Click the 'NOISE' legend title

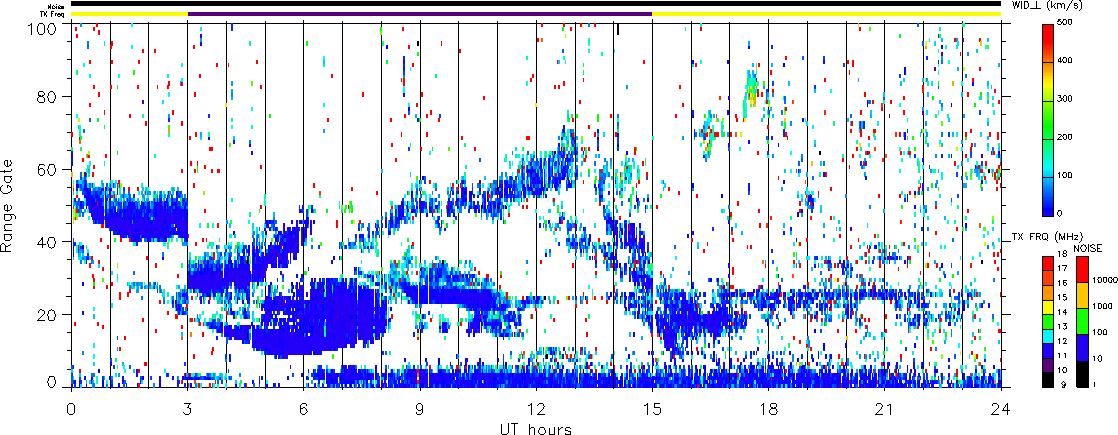(1090, 246)
